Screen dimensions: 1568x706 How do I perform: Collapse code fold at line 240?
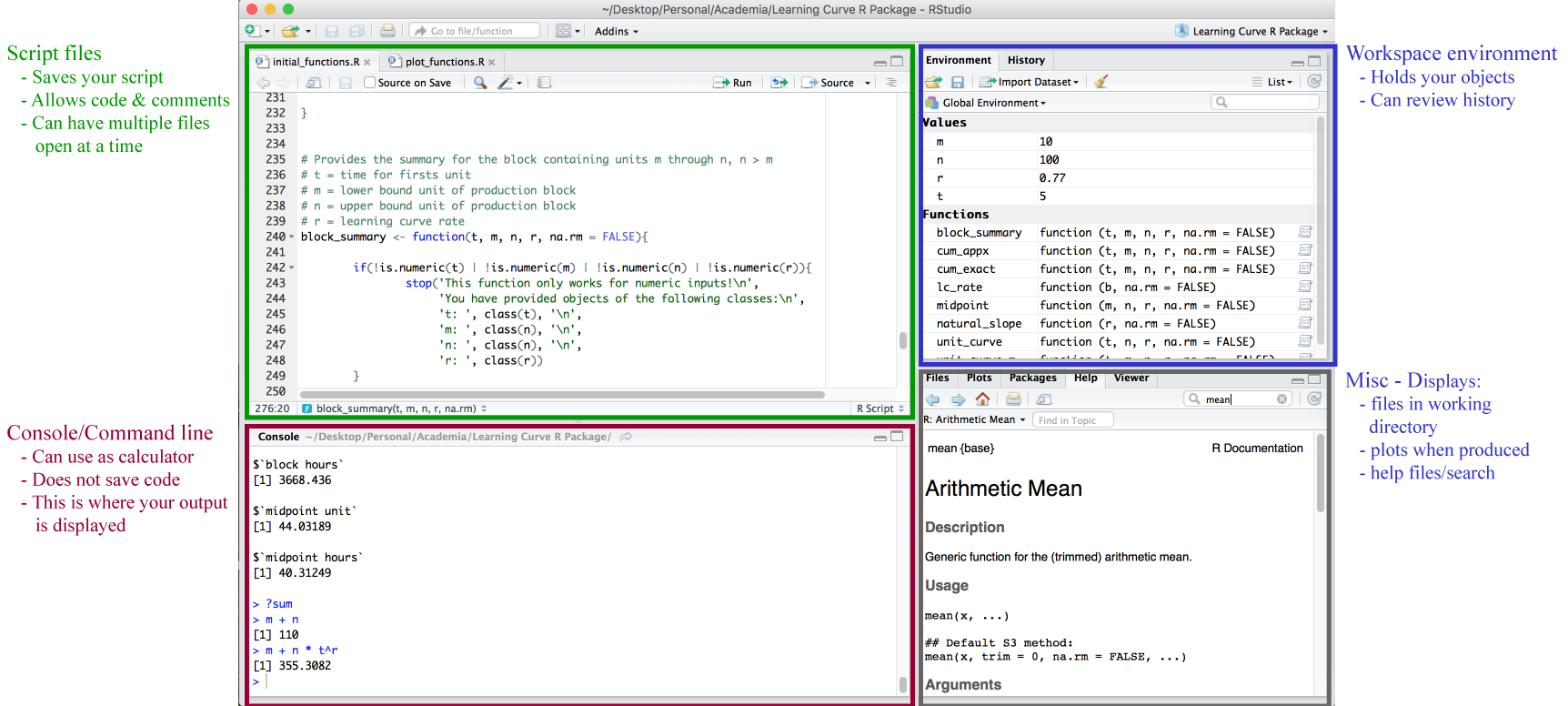pyautogui.click(x=292, y=237)
